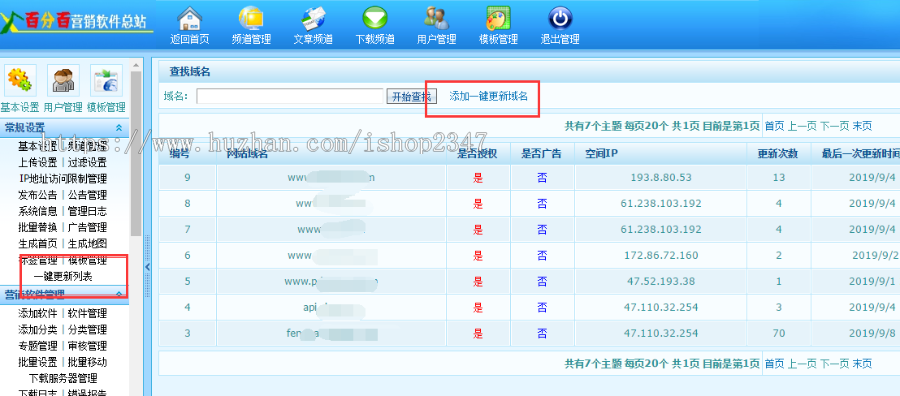The height and width of the screenshot is (396, 900).
Task: Go to 下一页 above the table
Action: point(834,126)
